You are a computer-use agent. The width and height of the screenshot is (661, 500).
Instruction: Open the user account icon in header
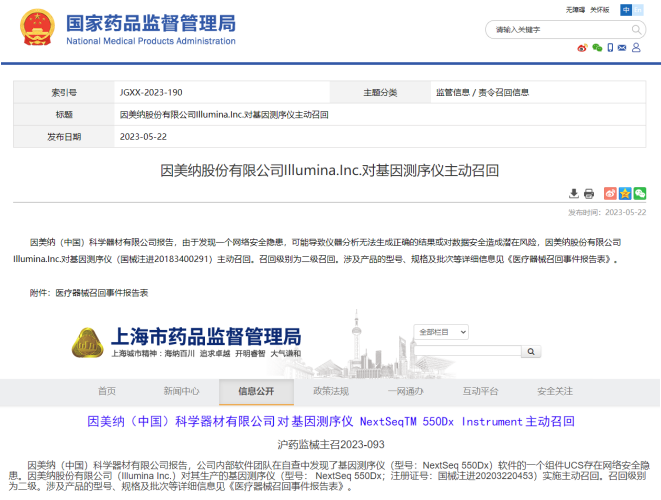coord(637,47)
